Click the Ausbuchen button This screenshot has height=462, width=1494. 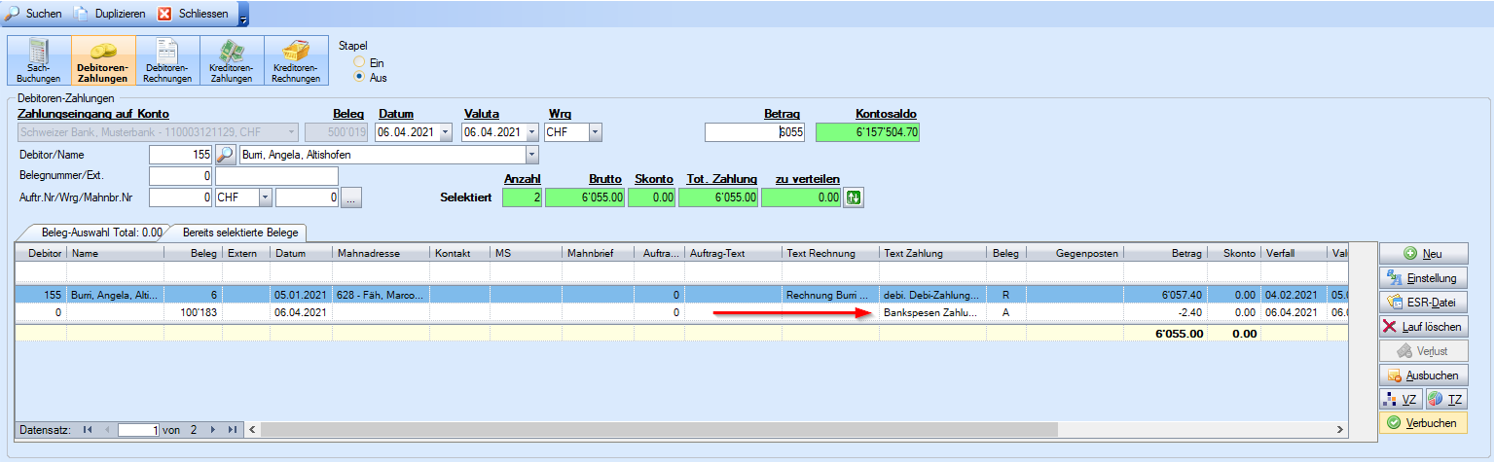pos(1423,375)
